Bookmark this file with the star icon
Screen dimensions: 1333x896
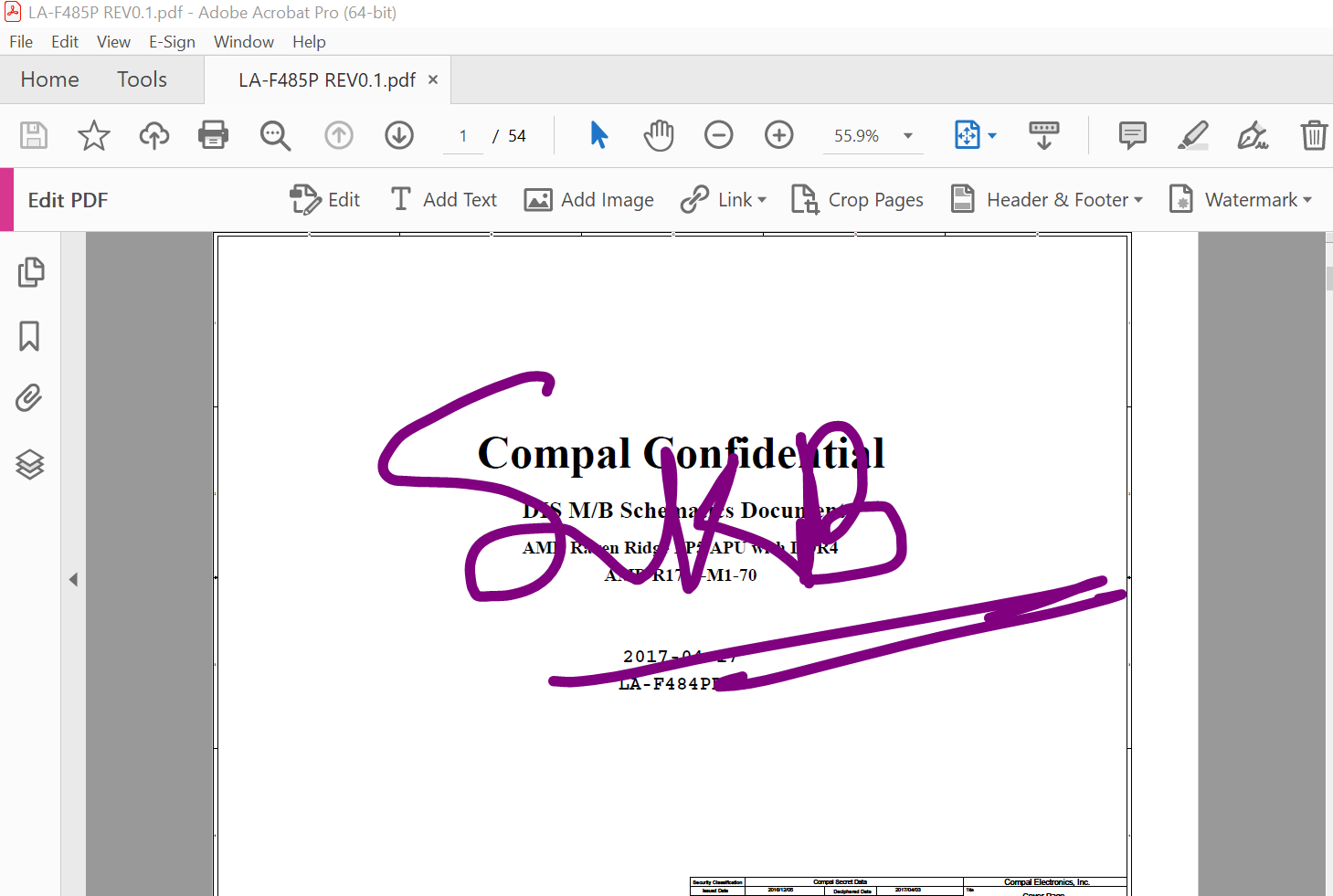(x=93, y=135)
